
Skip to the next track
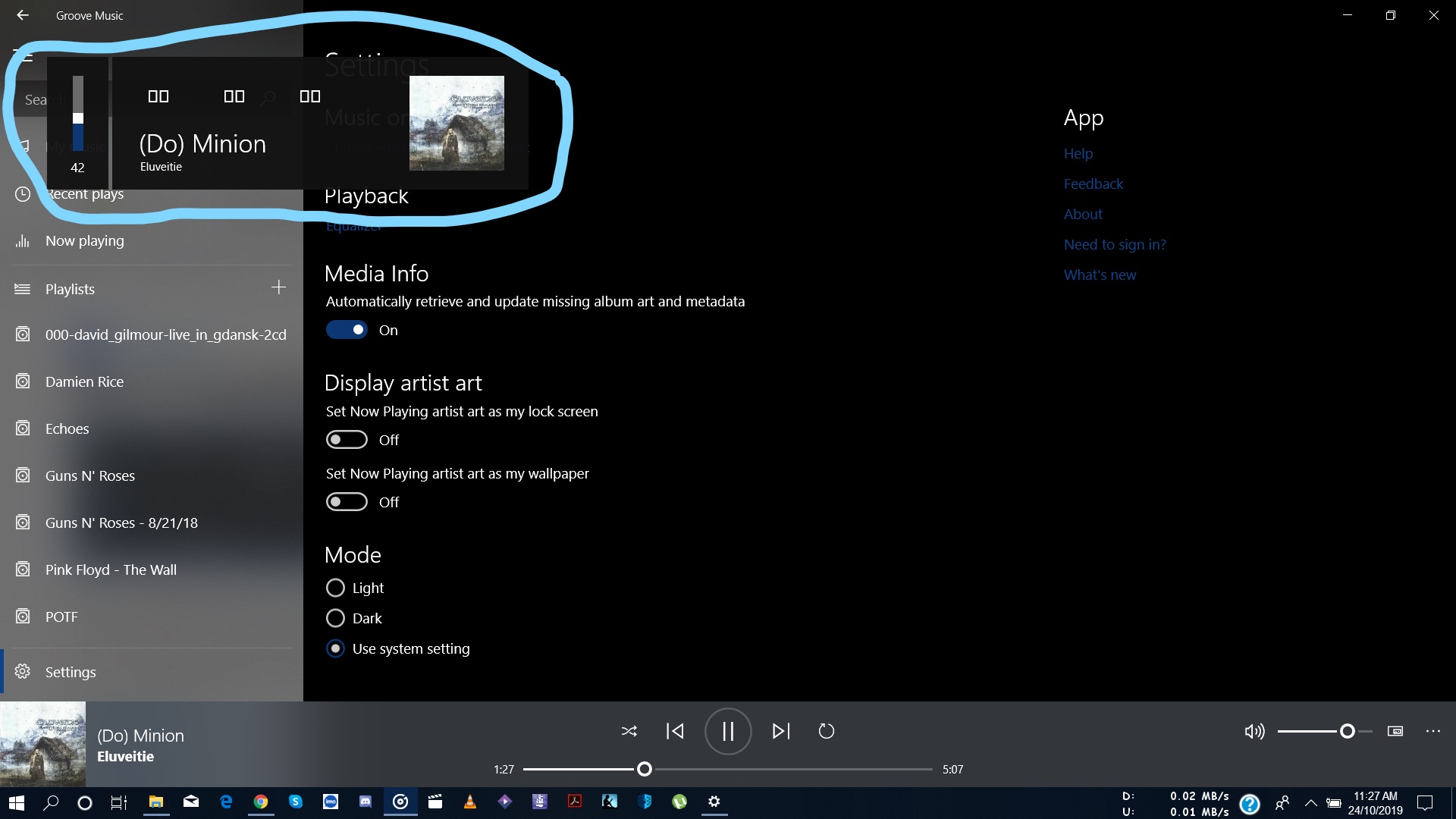pos(781,731)
